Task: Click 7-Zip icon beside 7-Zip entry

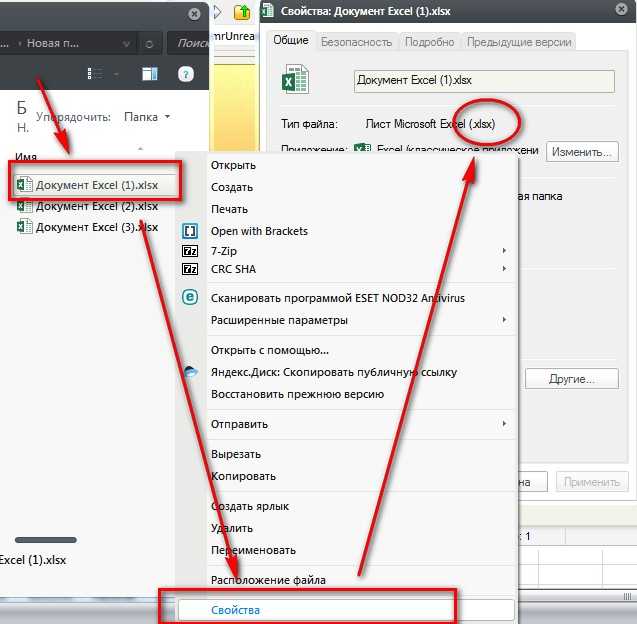Action: (x=190, y=251)
